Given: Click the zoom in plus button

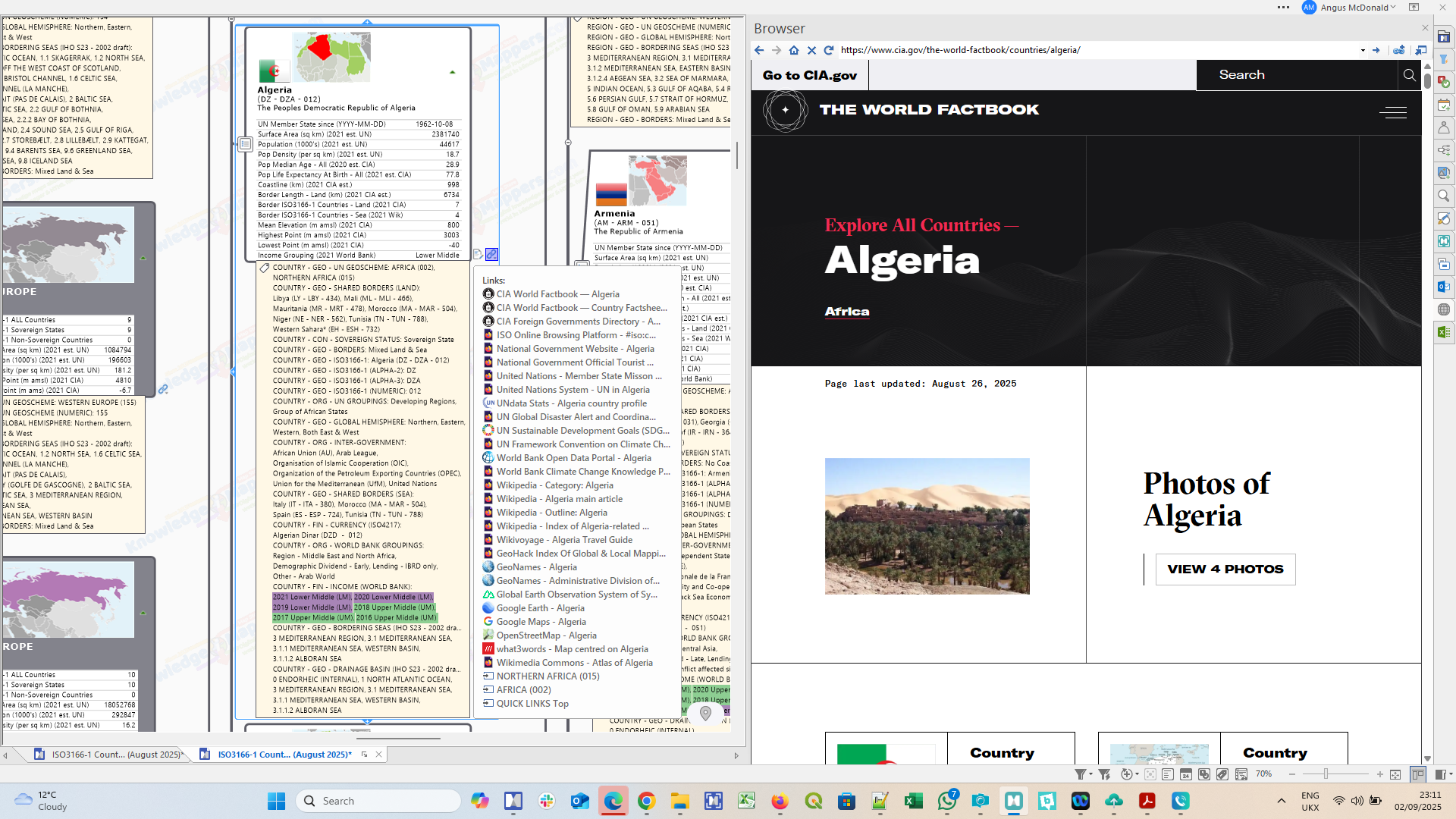Looking at the screenshot, I should pos(1379,774).
